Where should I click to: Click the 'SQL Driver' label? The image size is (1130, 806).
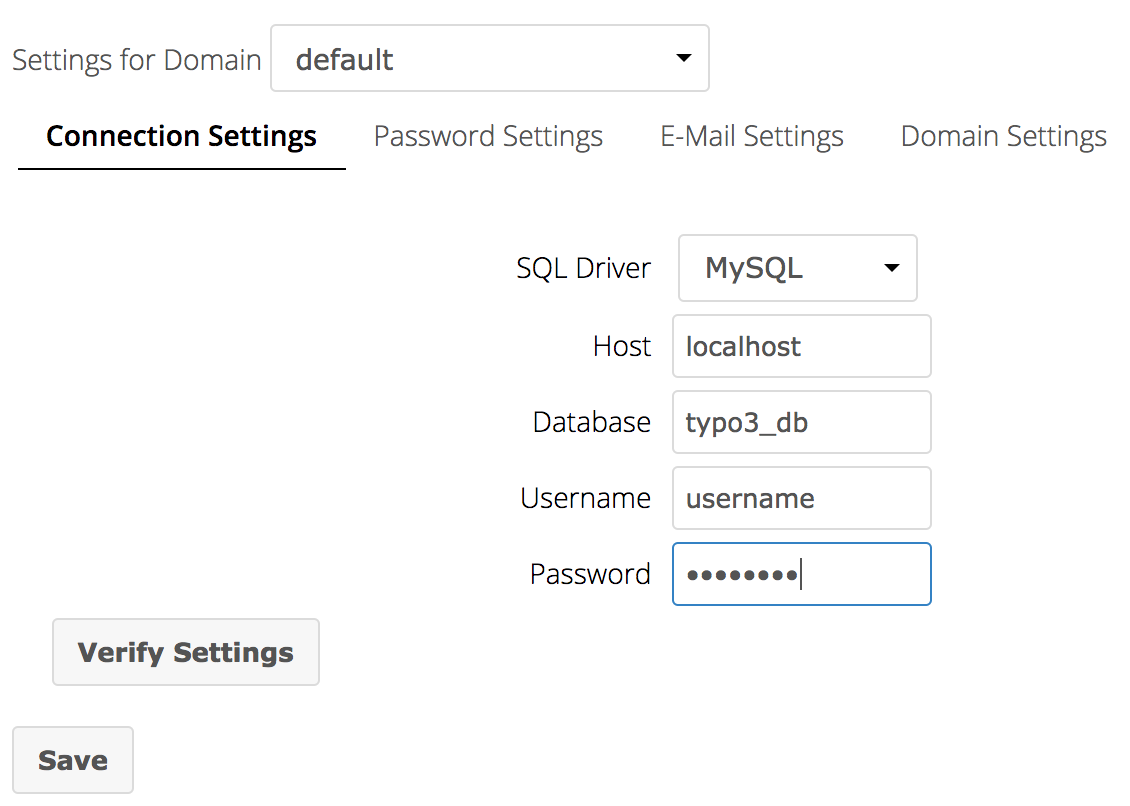click(583, 269)
